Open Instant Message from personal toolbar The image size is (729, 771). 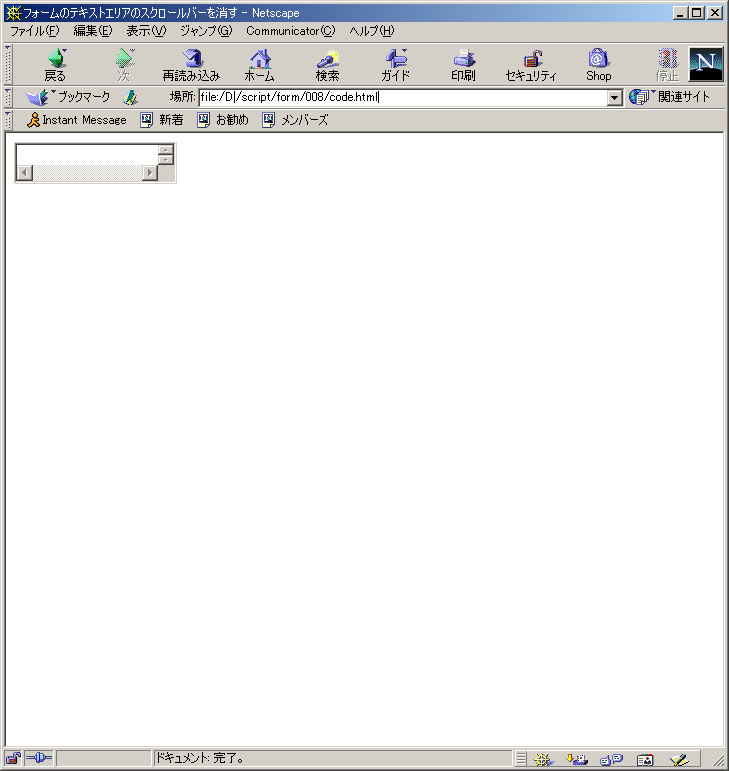77,120
